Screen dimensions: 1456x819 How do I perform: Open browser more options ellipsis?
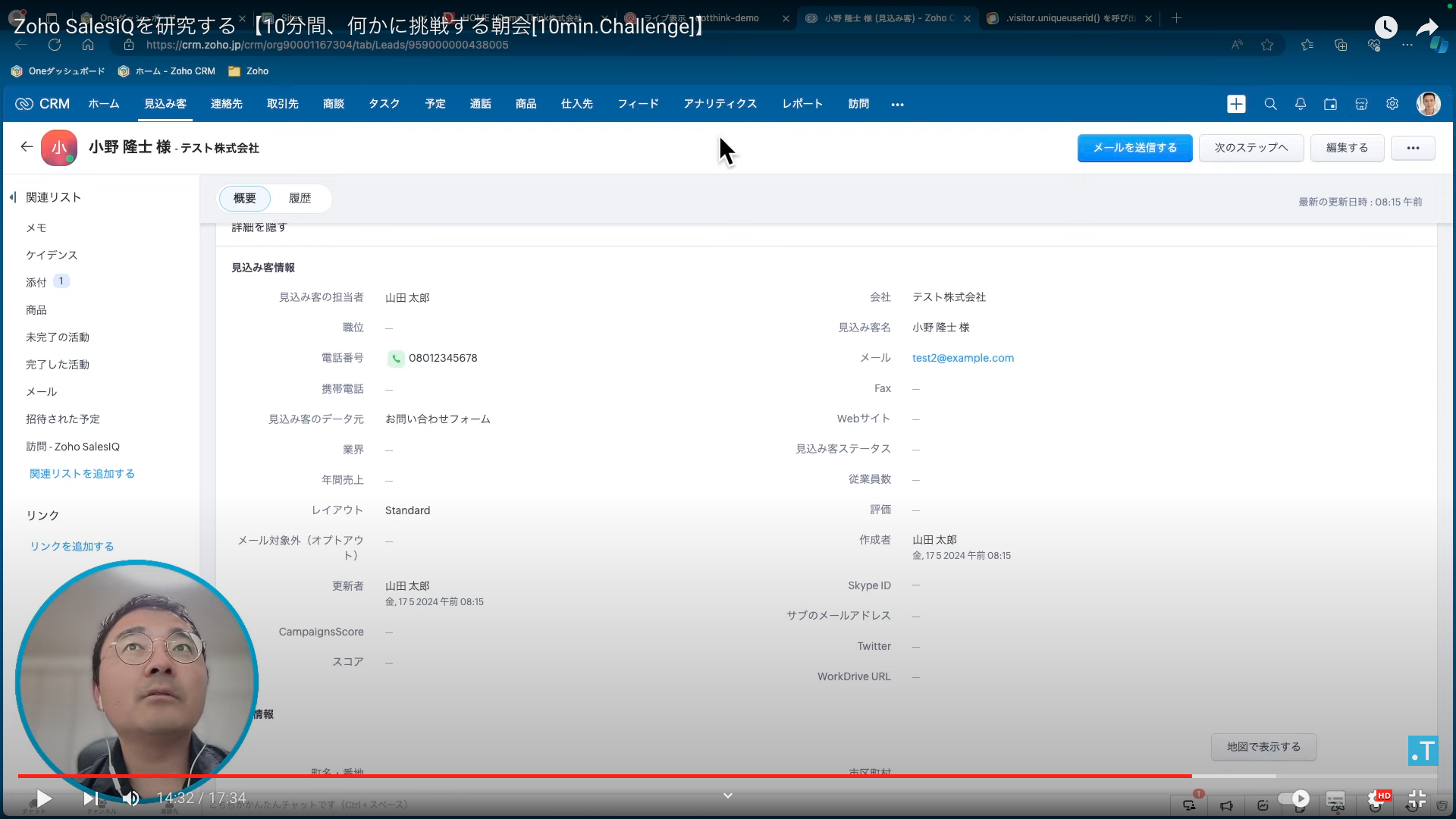1407,45
